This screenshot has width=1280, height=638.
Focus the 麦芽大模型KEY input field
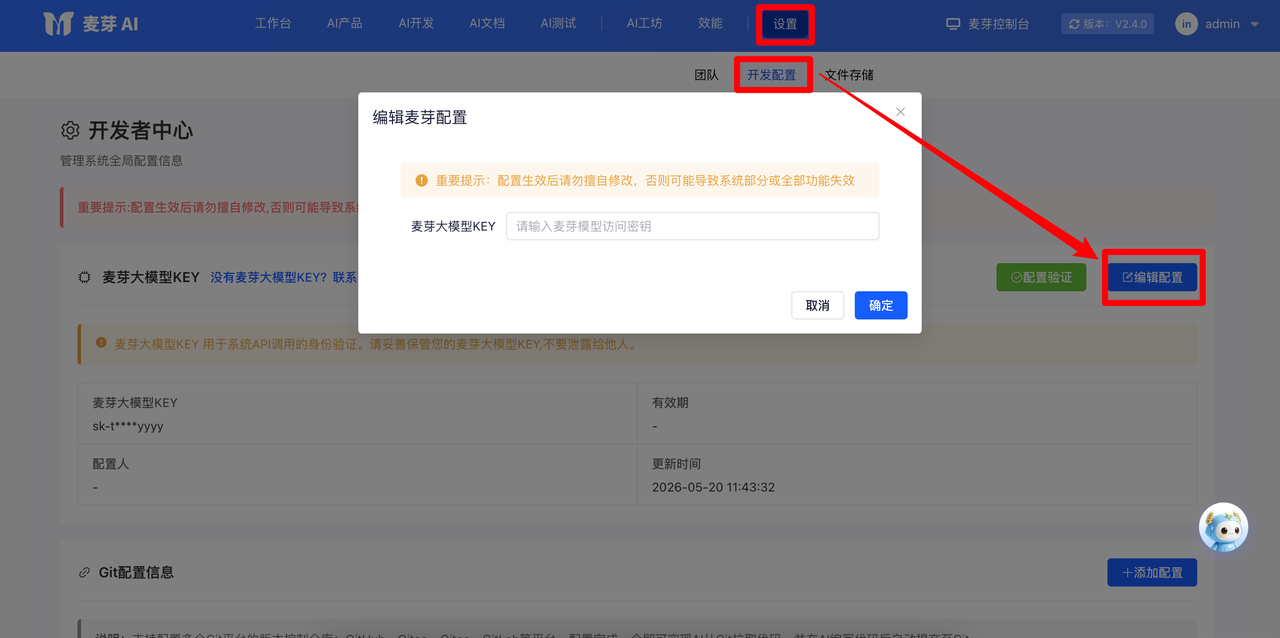(692, 226)
